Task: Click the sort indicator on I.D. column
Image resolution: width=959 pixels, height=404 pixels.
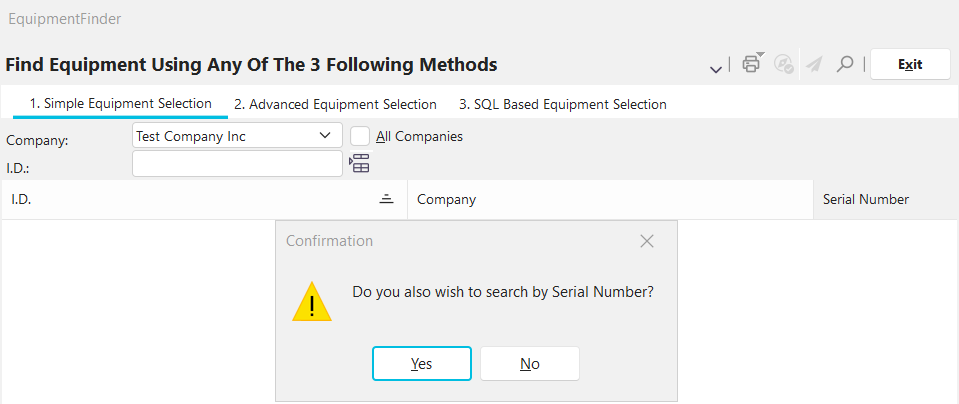Action: click(387, 199)
